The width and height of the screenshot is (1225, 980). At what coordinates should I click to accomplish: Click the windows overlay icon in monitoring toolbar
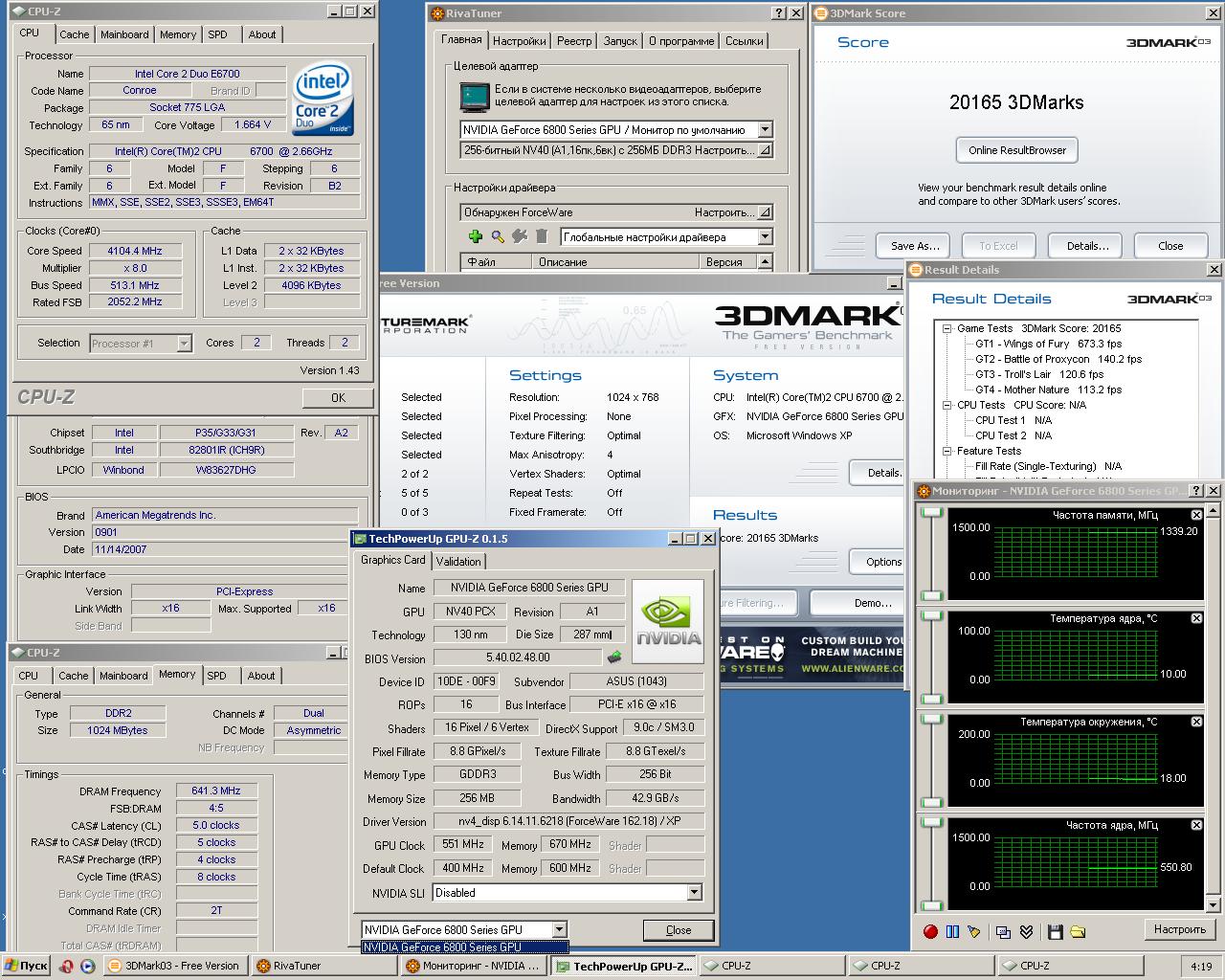[1003, 931]
